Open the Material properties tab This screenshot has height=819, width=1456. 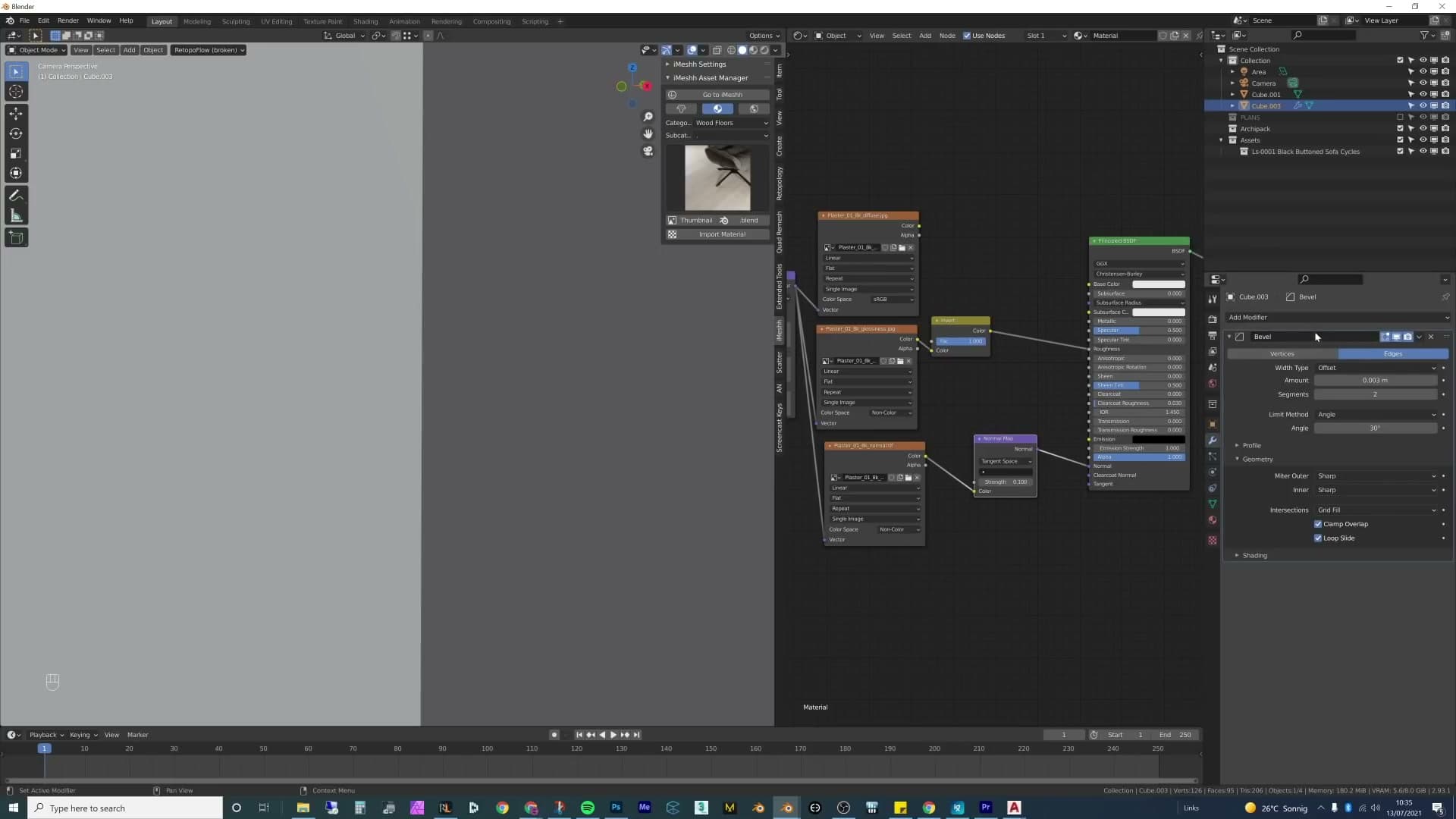(x=1213, y=520)
